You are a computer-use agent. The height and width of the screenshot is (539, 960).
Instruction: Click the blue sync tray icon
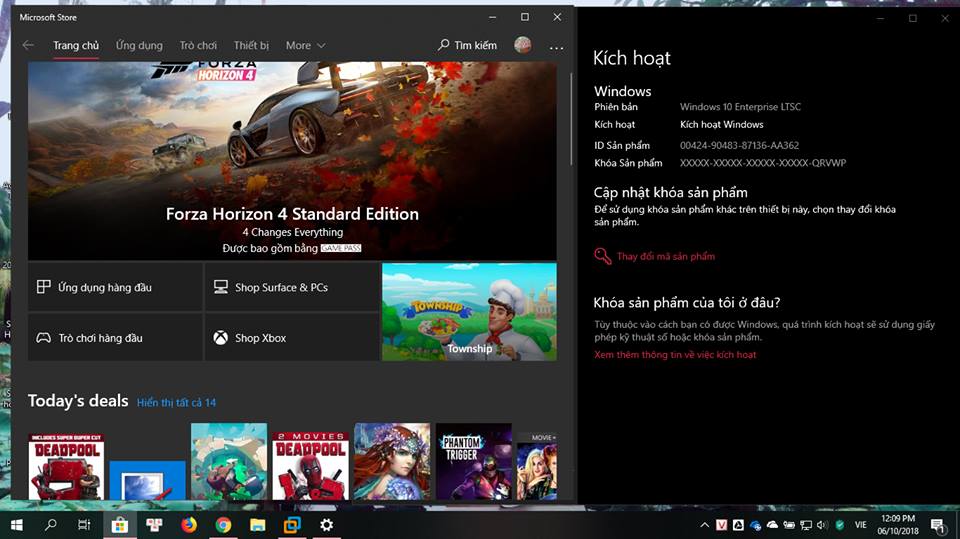click(x=756, y=525)
